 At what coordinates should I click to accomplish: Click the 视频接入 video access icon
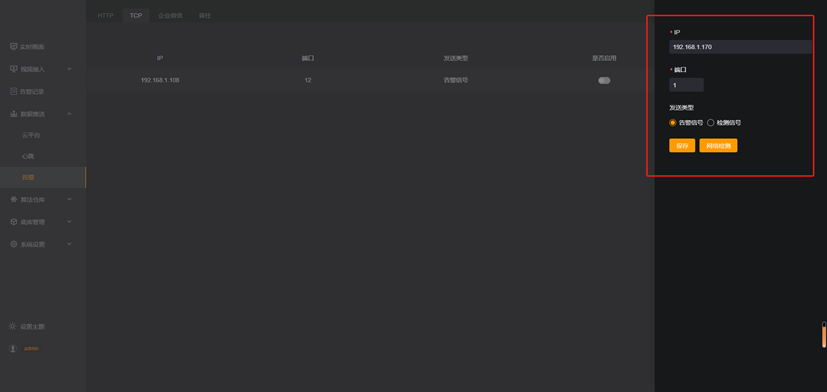(14, 69)
